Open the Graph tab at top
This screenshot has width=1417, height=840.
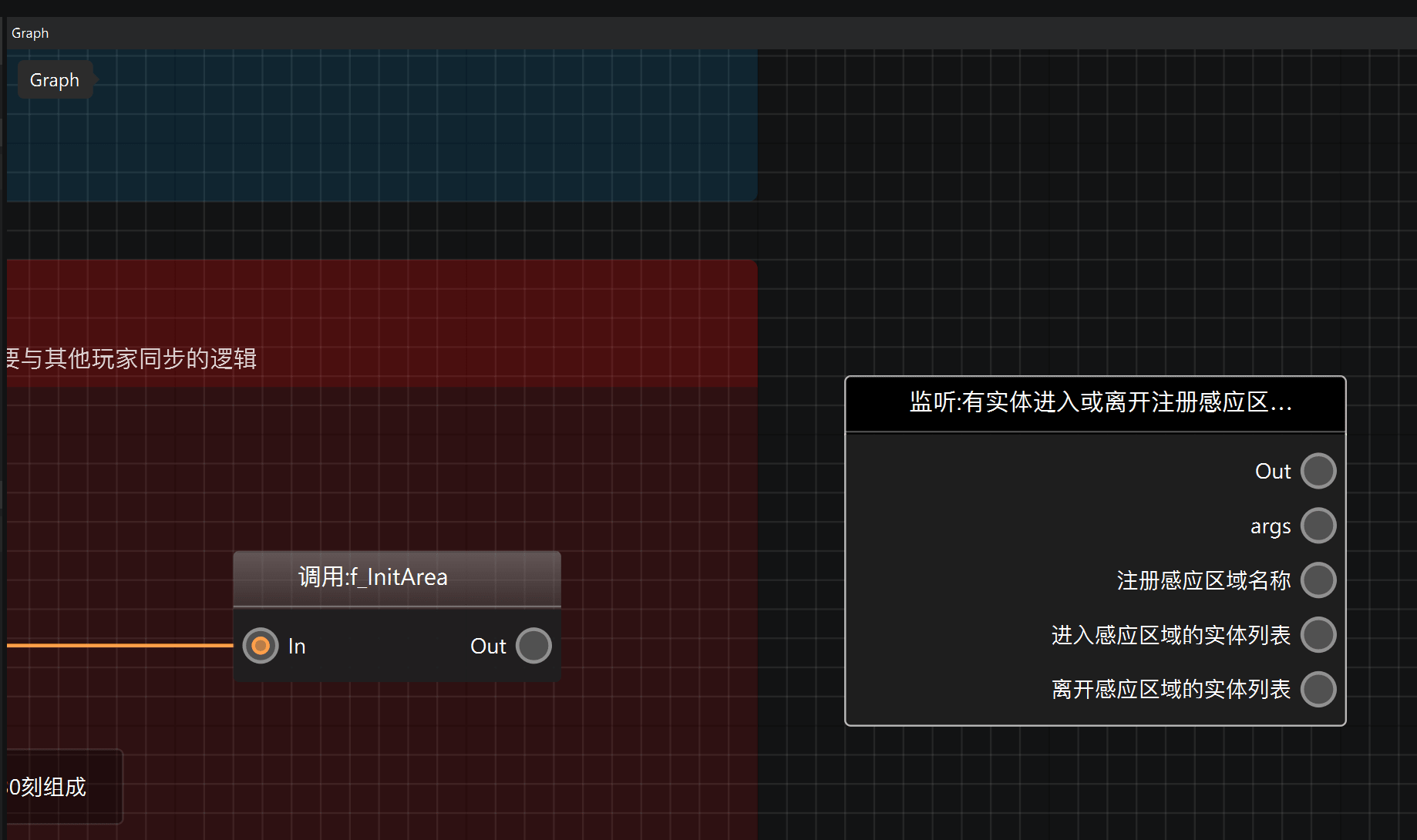(30, 33)
